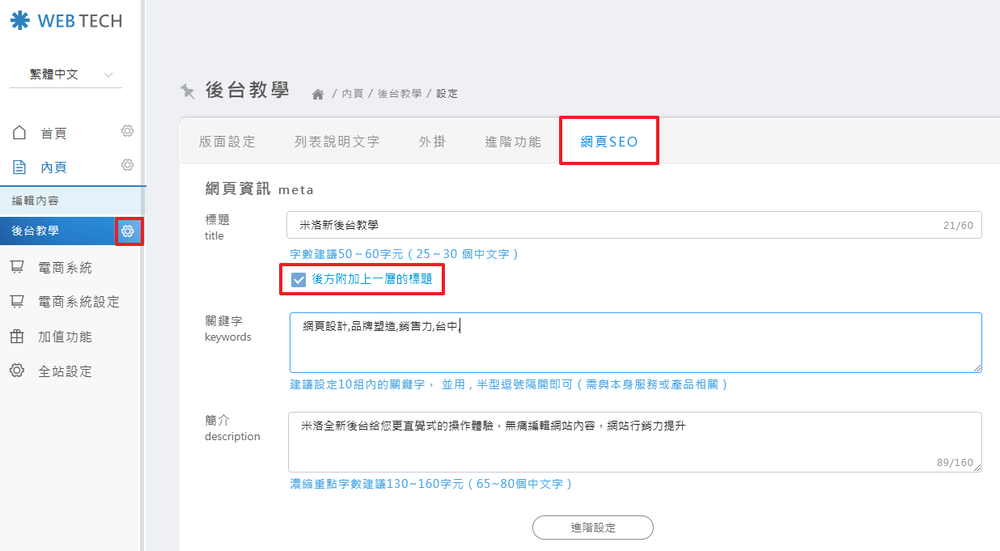Uncheck 後方附加上一層的標題 checkbox
The width and height of the screenshot is (1000, 551).
298,280
